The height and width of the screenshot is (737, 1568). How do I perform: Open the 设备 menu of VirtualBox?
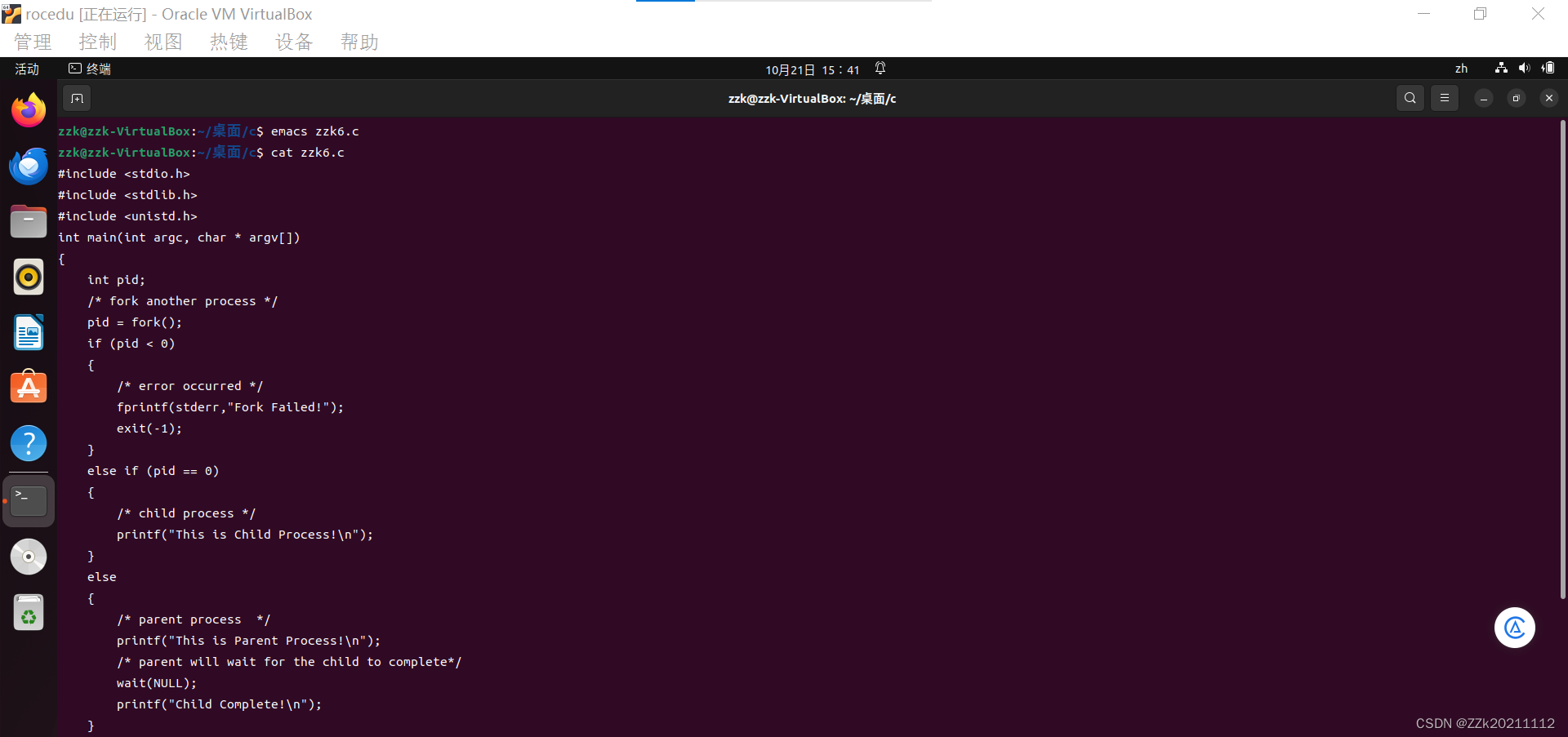294,42
